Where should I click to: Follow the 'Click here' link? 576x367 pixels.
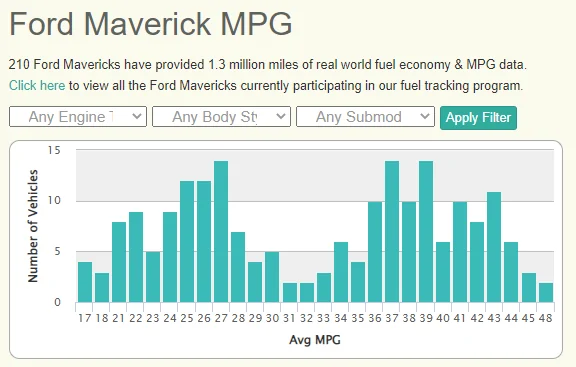(x=37, y=86)
